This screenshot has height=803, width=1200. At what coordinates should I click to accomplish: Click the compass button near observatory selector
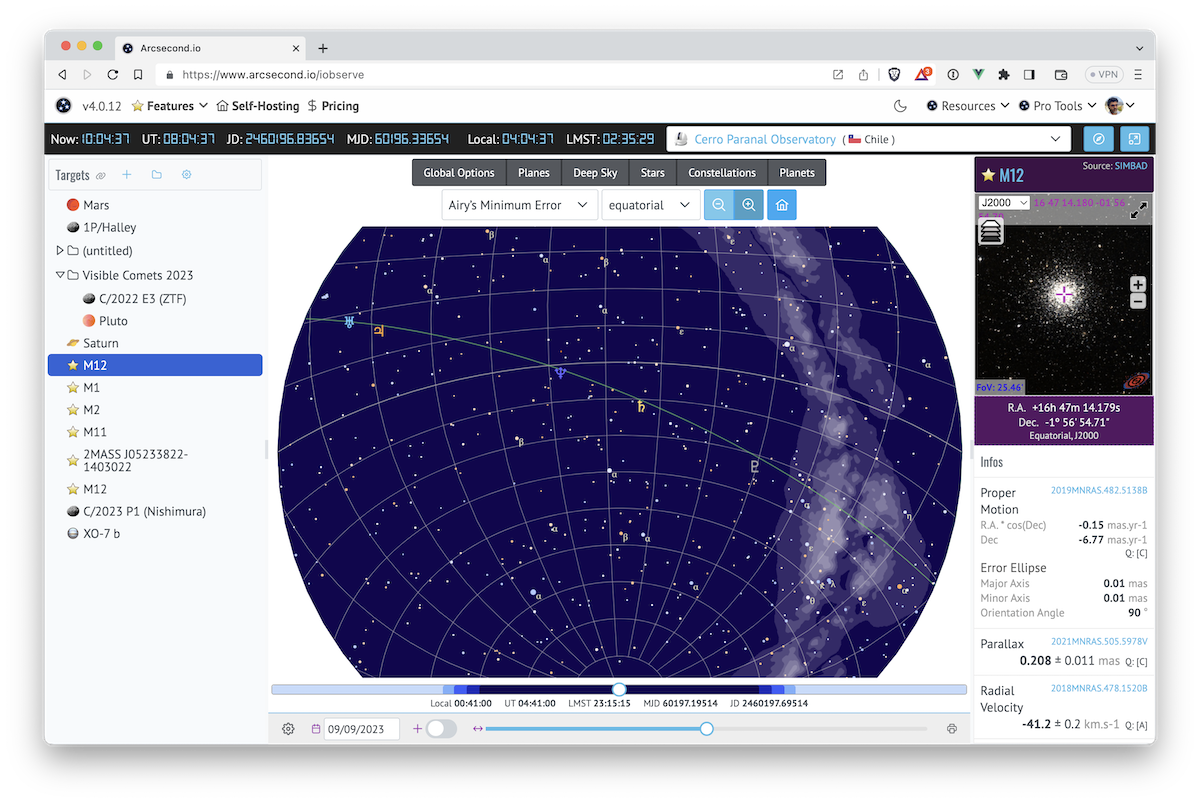coord(1098,139)
